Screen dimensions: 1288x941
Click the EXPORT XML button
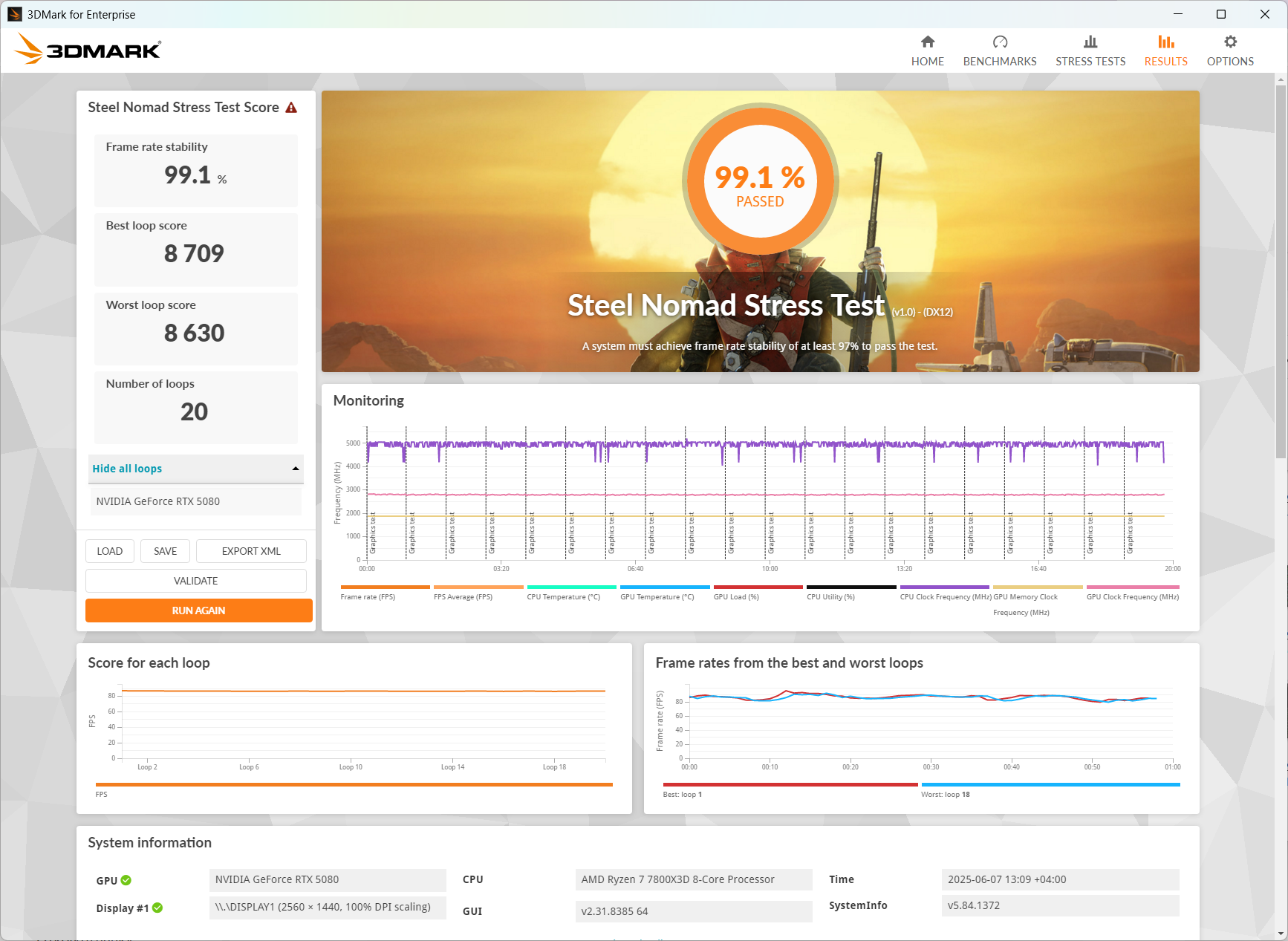(251, 551)
